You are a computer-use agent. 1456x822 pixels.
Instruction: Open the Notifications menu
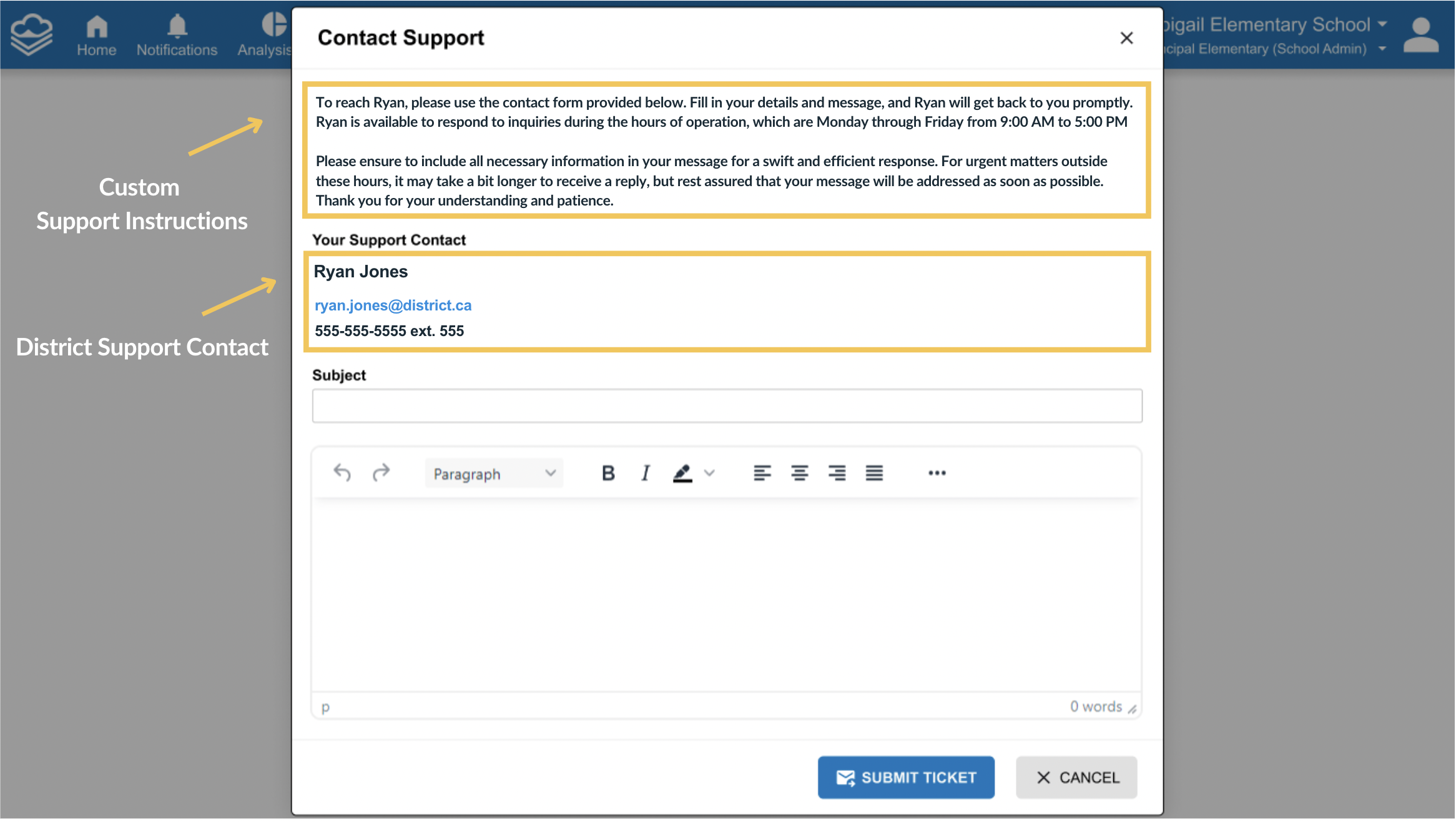177,35
